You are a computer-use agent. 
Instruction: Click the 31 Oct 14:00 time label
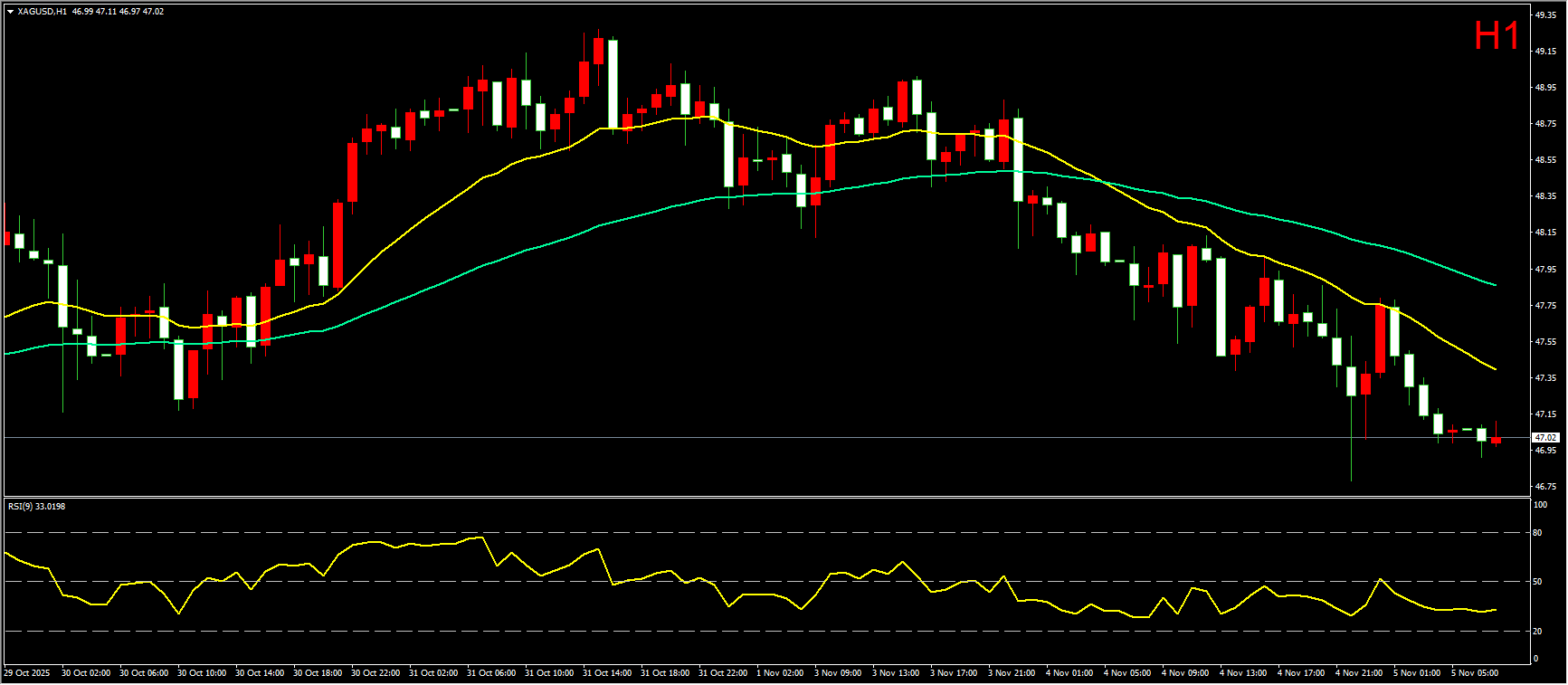(x=607, y=673)
